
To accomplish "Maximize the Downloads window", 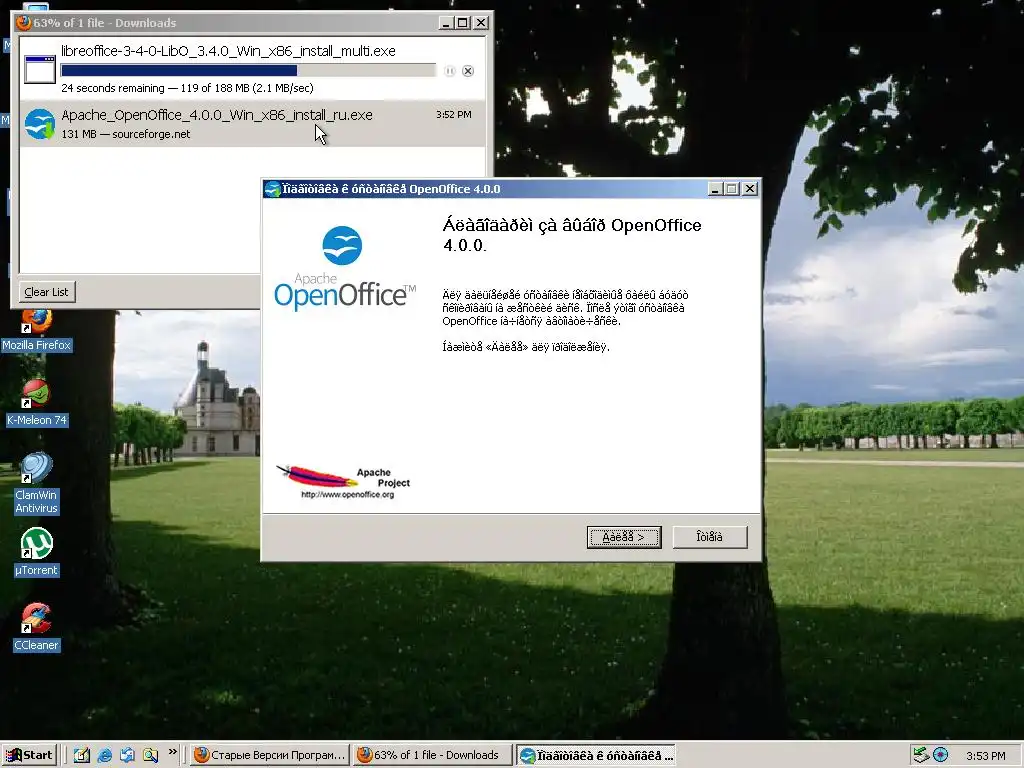I will (462, 23).
